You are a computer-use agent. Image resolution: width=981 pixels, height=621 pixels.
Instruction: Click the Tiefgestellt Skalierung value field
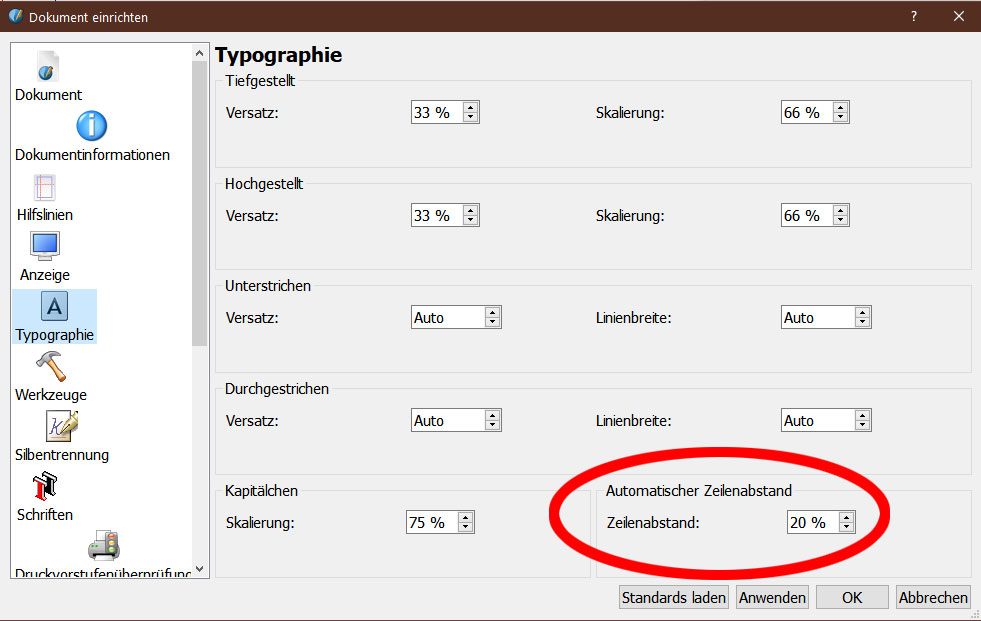[805, 113]
